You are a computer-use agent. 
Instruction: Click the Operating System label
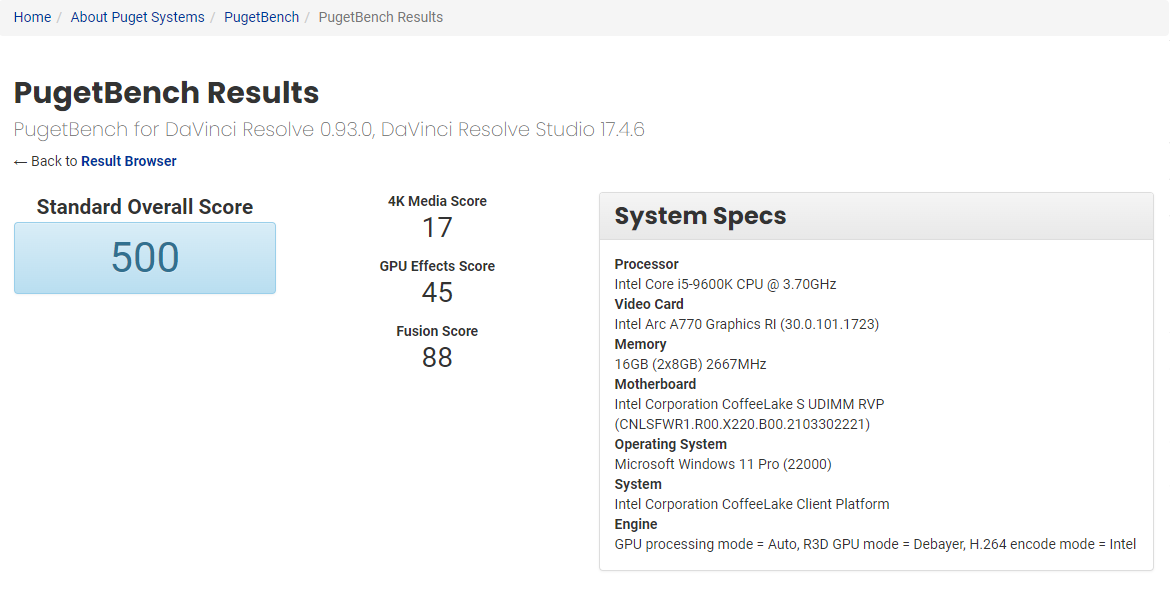pos(670,445)
